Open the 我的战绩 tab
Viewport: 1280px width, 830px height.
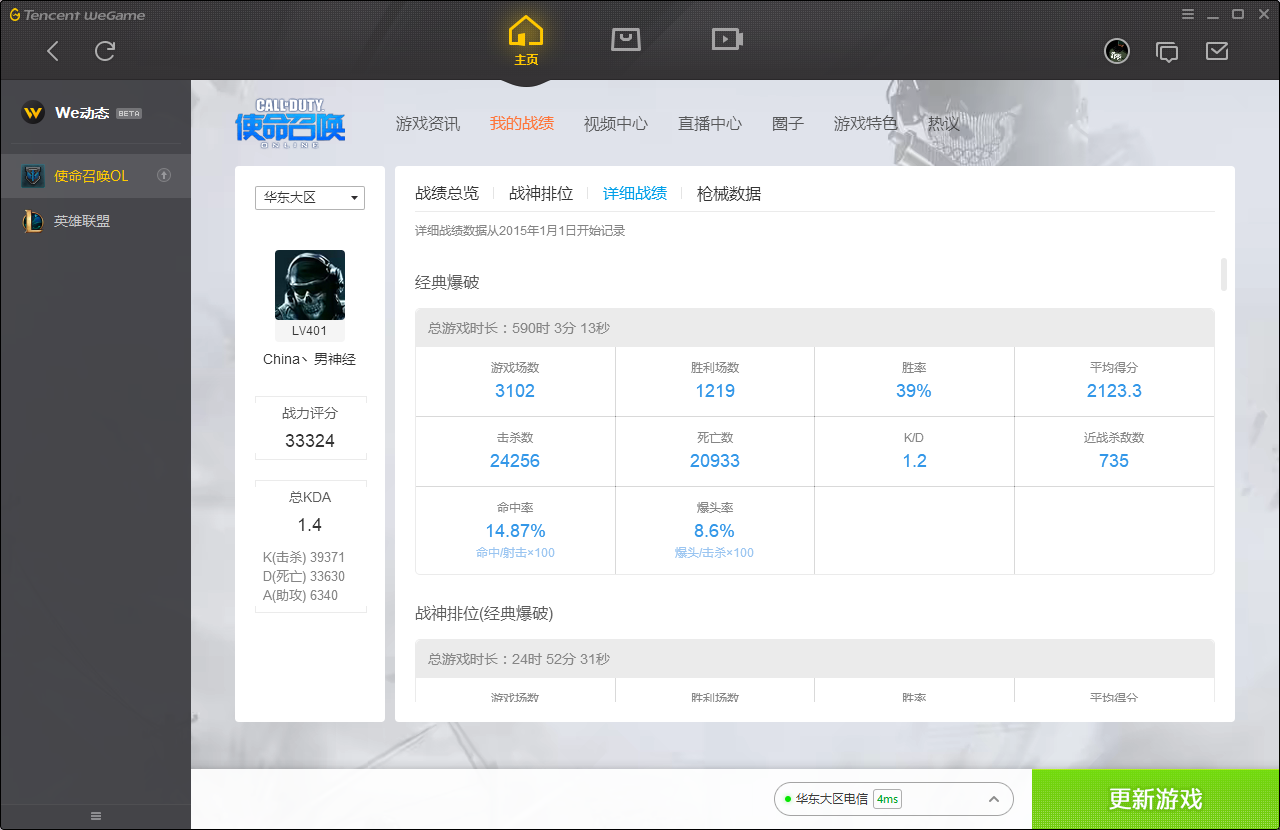click(x=522, y=124)
